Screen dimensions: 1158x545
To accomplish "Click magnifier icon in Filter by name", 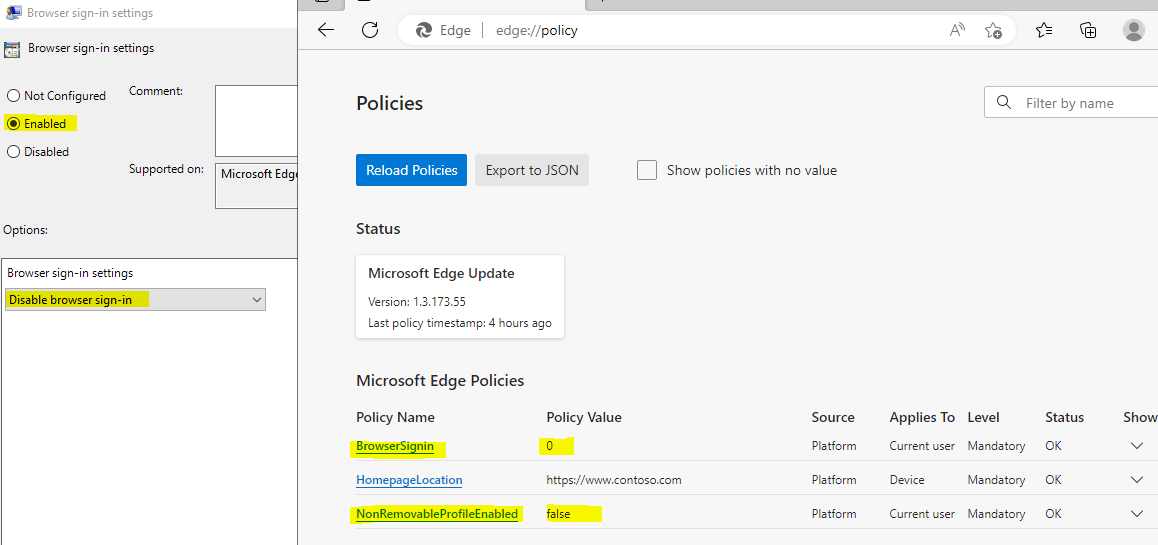I will point(1004,102).
